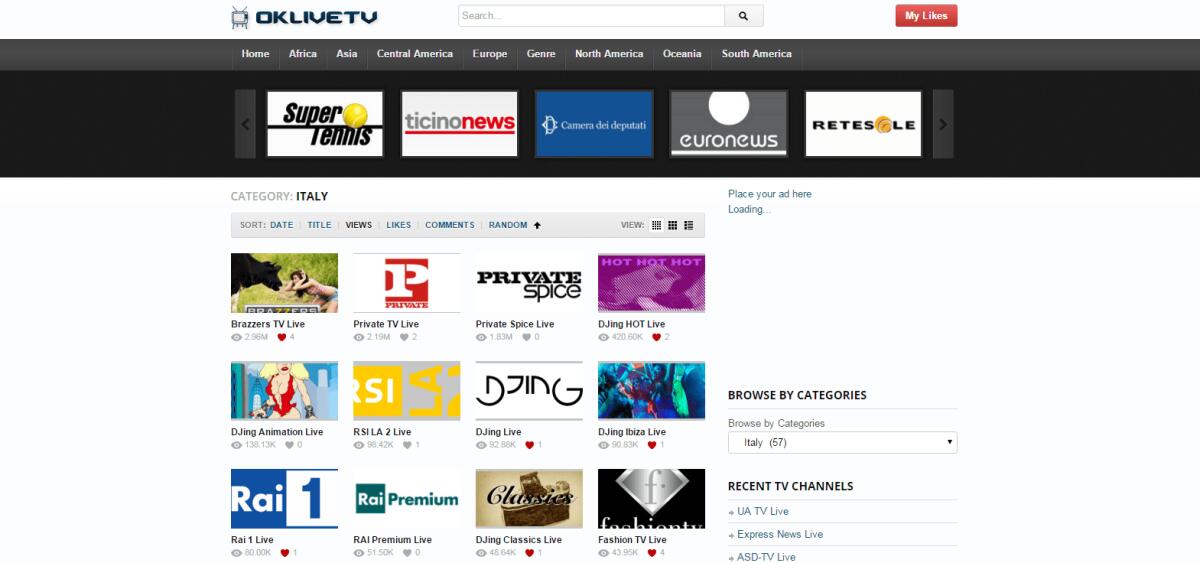This screenshot has height=563, width=1200.
Task: Open Super Tennis carousel thumbnail
Action: pyautogui.click(x=325, y=124)
